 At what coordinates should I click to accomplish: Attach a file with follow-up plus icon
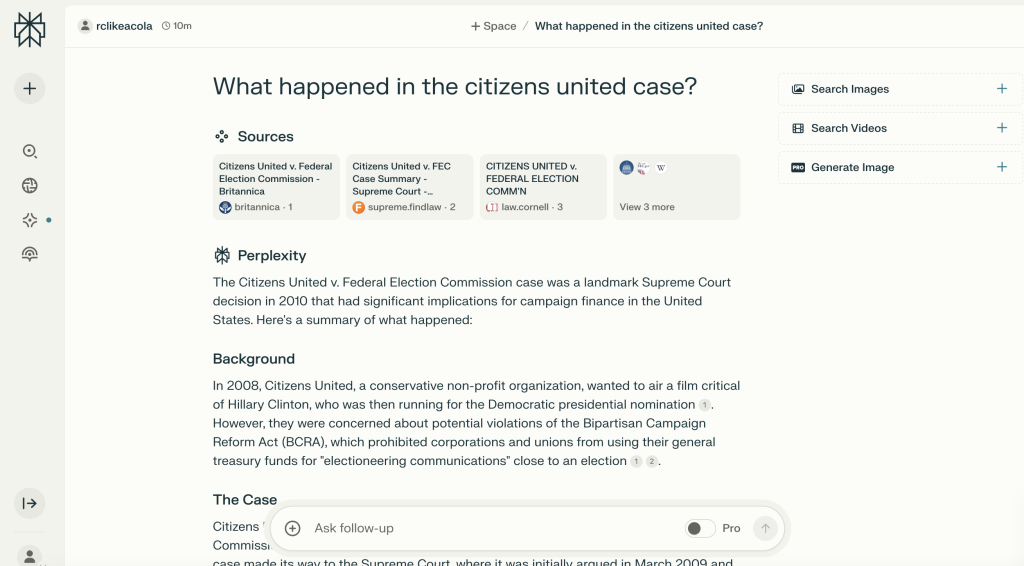pyautogui.click(x=293, y=528)
